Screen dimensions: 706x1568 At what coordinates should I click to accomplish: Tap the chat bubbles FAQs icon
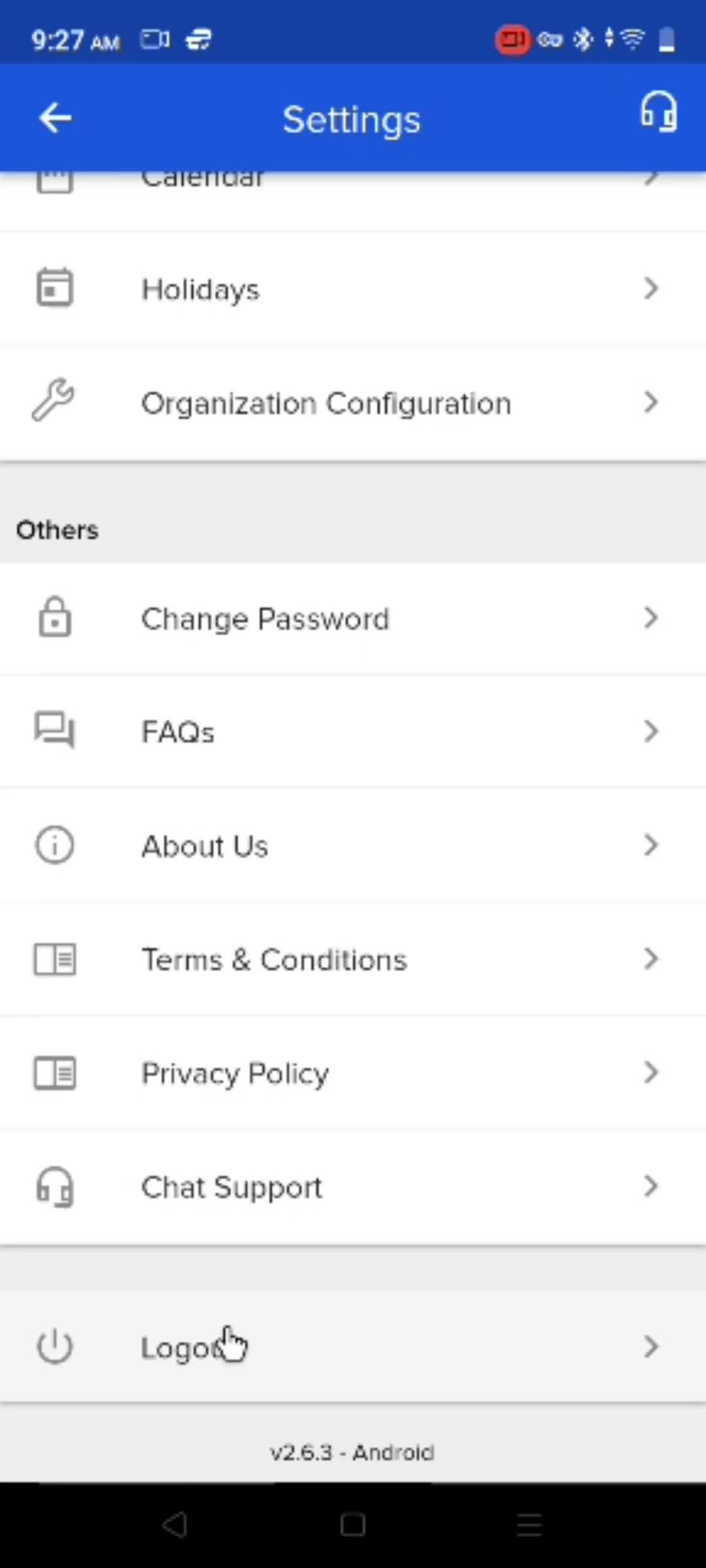(54, 730)
